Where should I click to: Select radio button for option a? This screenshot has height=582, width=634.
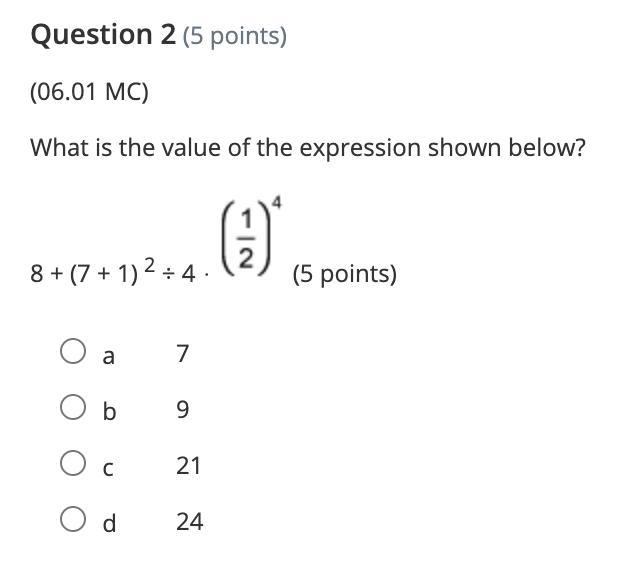point(72,352)
